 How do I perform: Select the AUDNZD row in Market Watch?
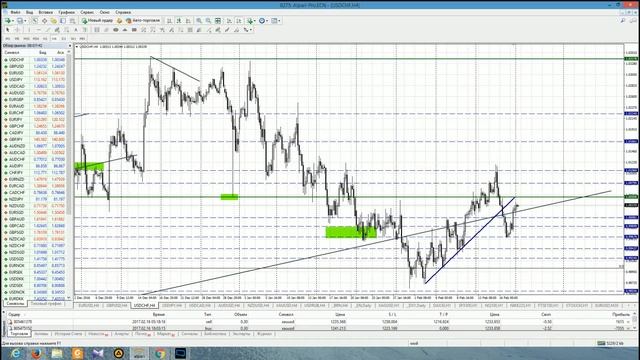pyautogui.click(x=35, y=146)
